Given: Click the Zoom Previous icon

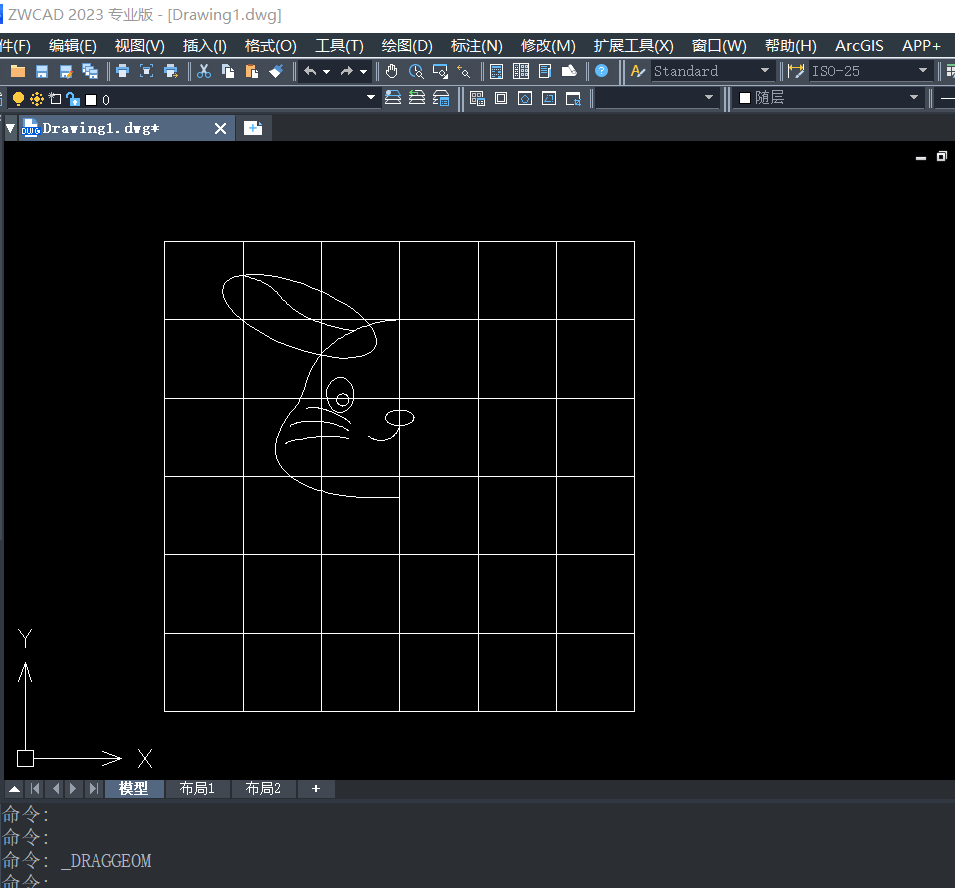Looking at the screenshot, I should (464, 71).
